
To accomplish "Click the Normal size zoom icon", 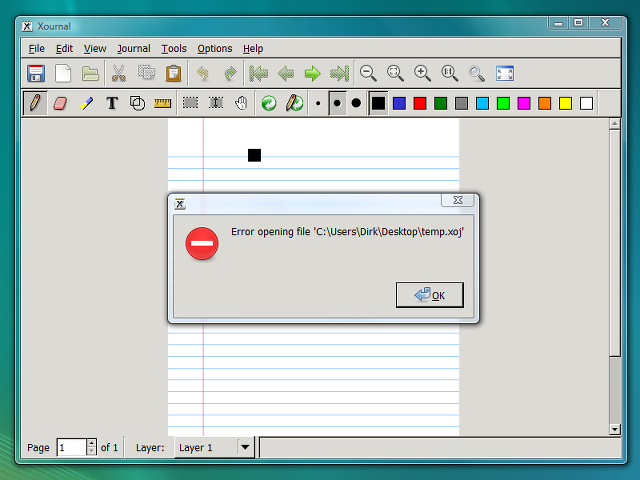I will click(x=449, y=73).
